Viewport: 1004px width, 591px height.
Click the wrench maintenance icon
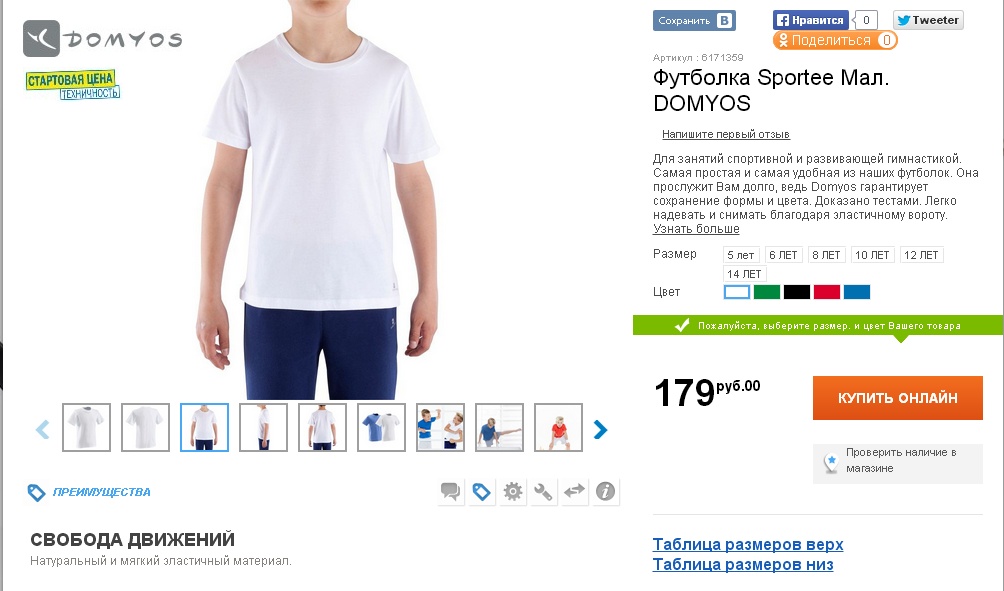click(x=543, y=492)
